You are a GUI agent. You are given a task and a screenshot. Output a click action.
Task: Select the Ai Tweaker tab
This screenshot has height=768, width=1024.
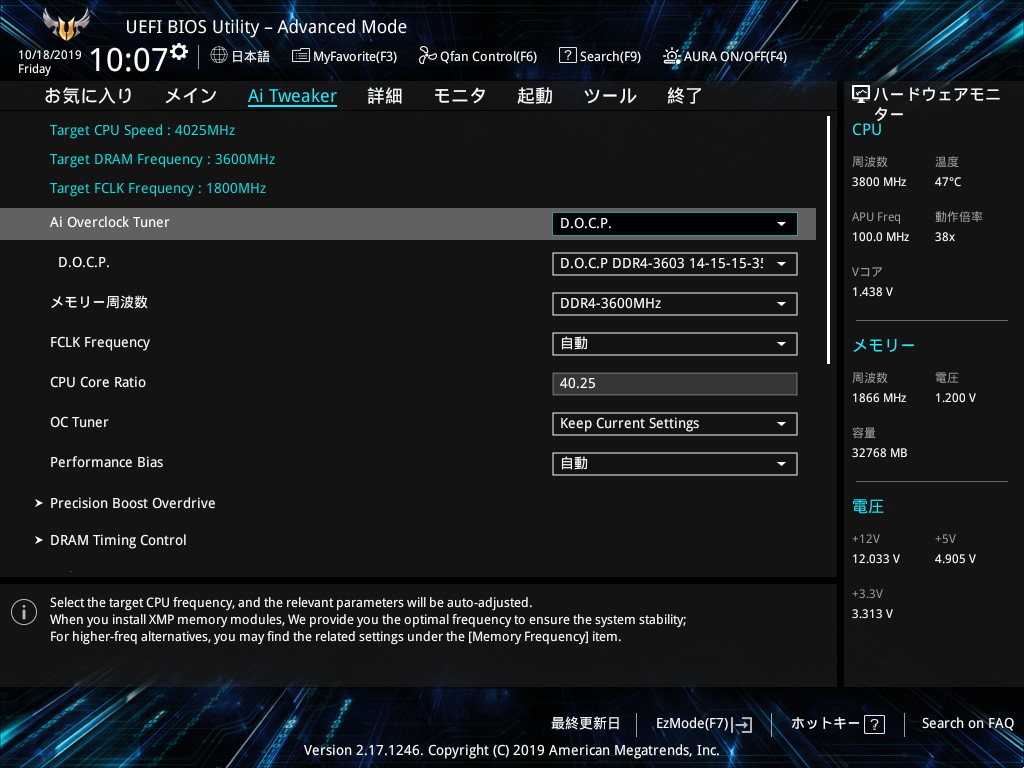[x=292, y=96]
